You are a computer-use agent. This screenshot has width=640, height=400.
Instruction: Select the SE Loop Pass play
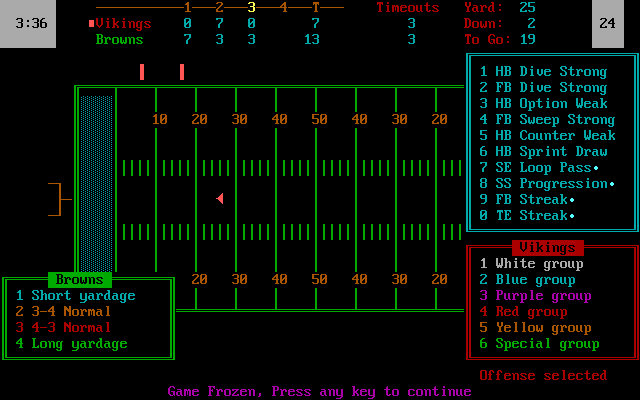pyautogui.click(x=539, y=167)
